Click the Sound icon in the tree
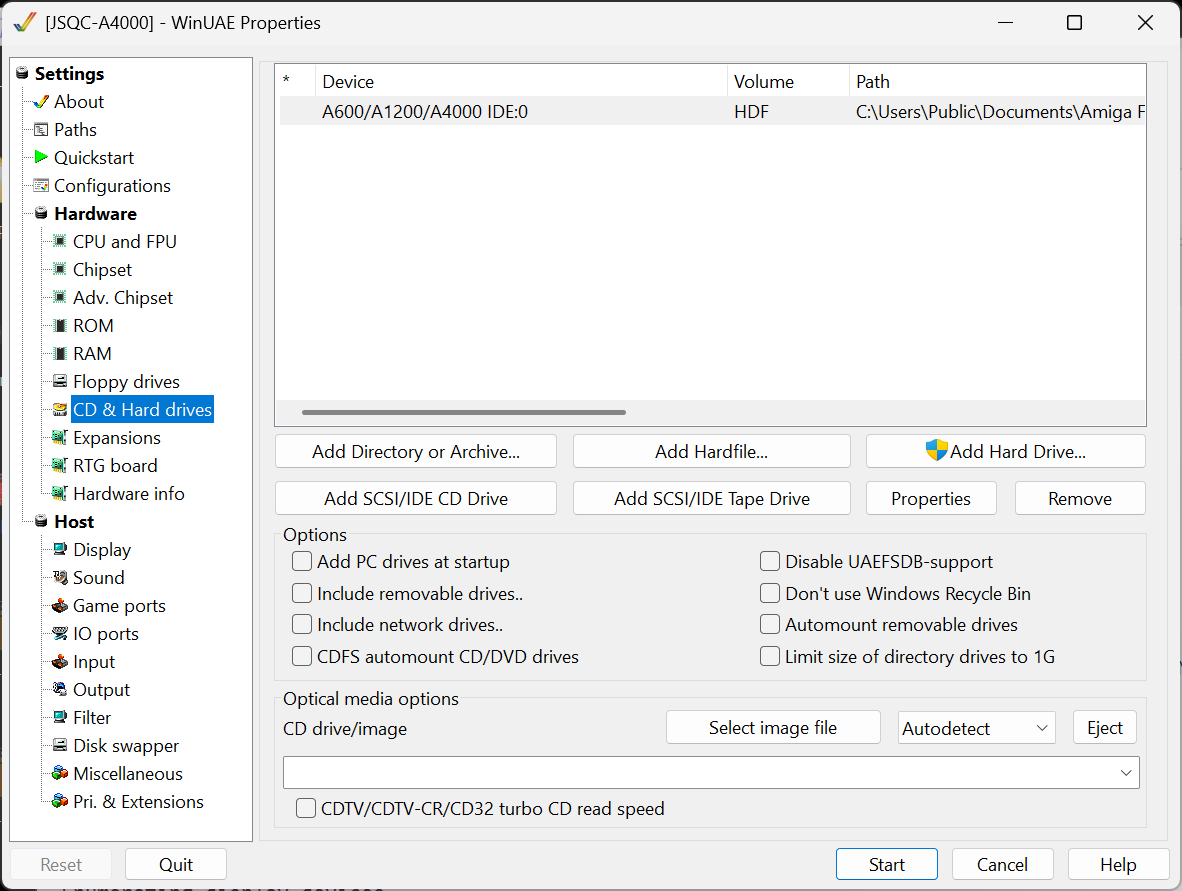 click(x=60, y=577)
